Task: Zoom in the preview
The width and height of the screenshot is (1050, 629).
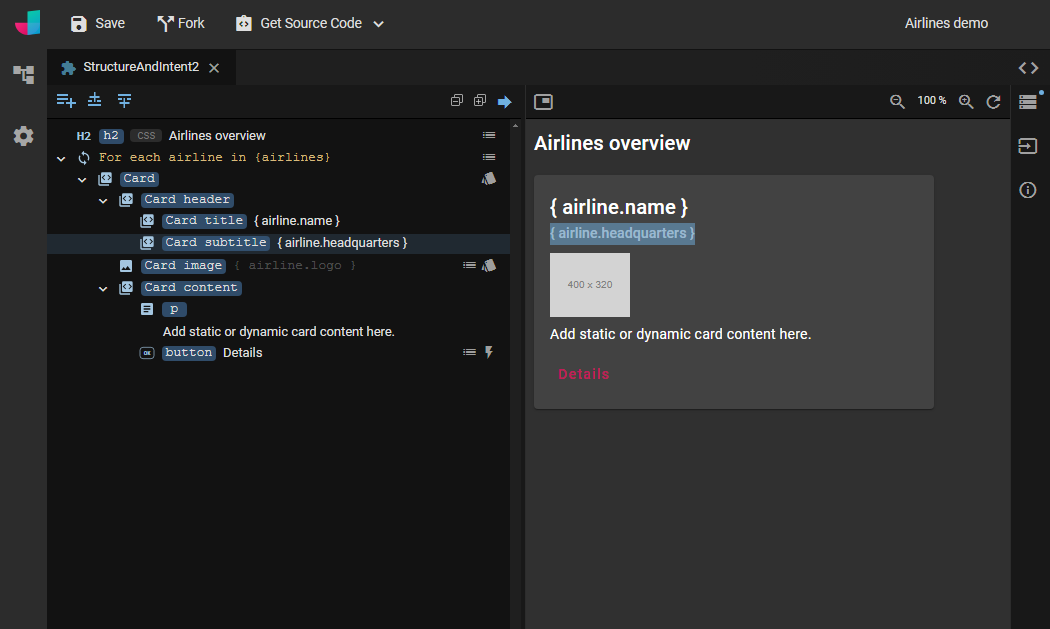Action: [966, 101]
